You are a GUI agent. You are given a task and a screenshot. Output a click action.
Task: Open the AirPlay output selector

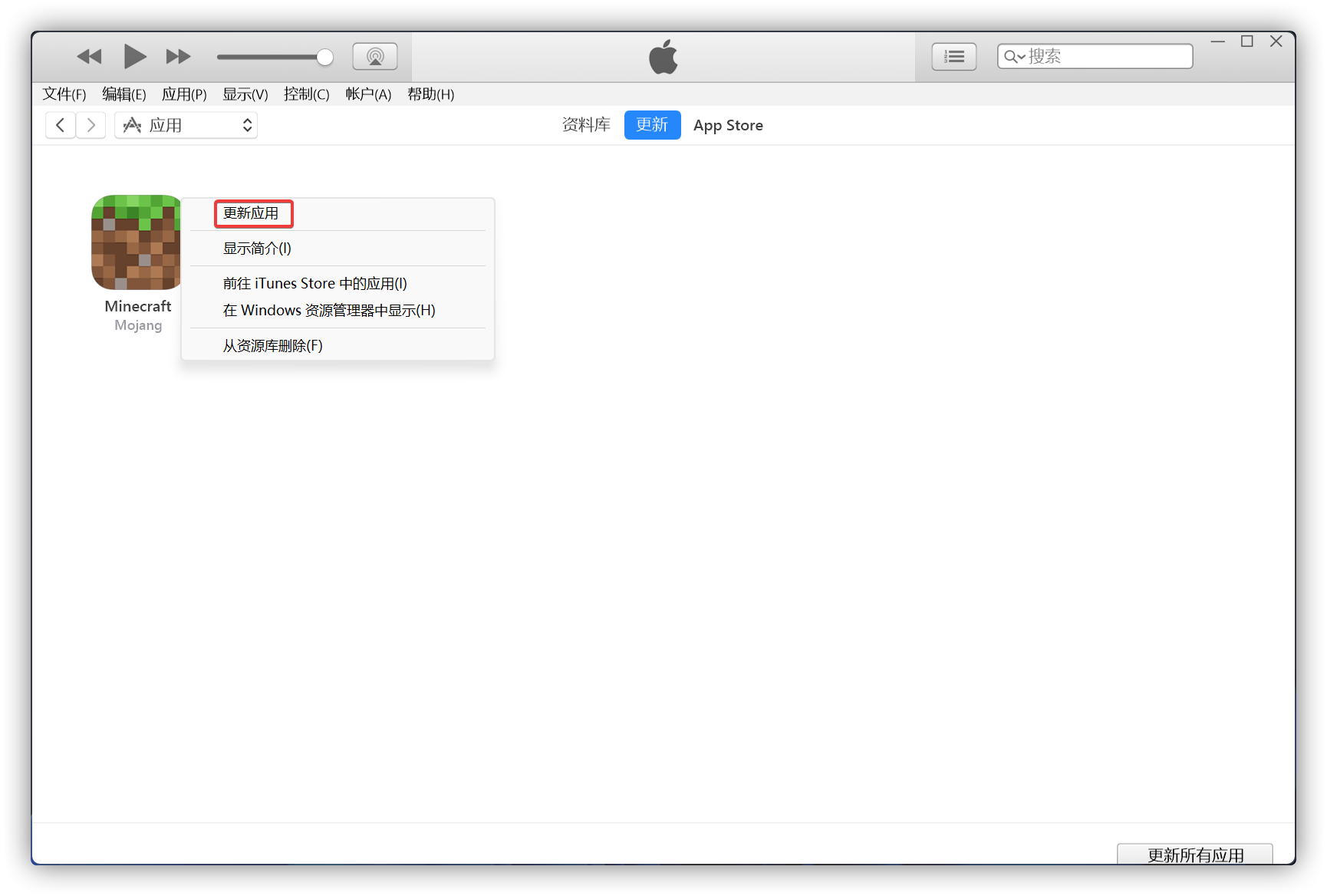375,56
